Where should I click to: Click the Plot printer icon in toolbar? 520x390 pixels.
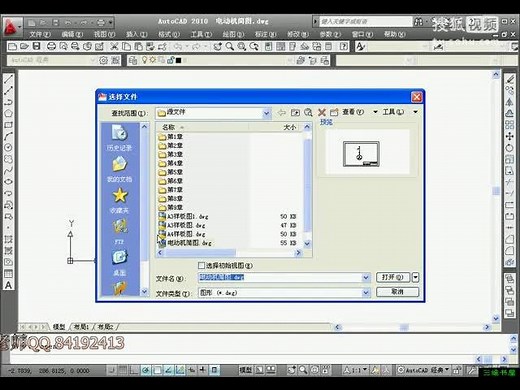tap(51, 47)
